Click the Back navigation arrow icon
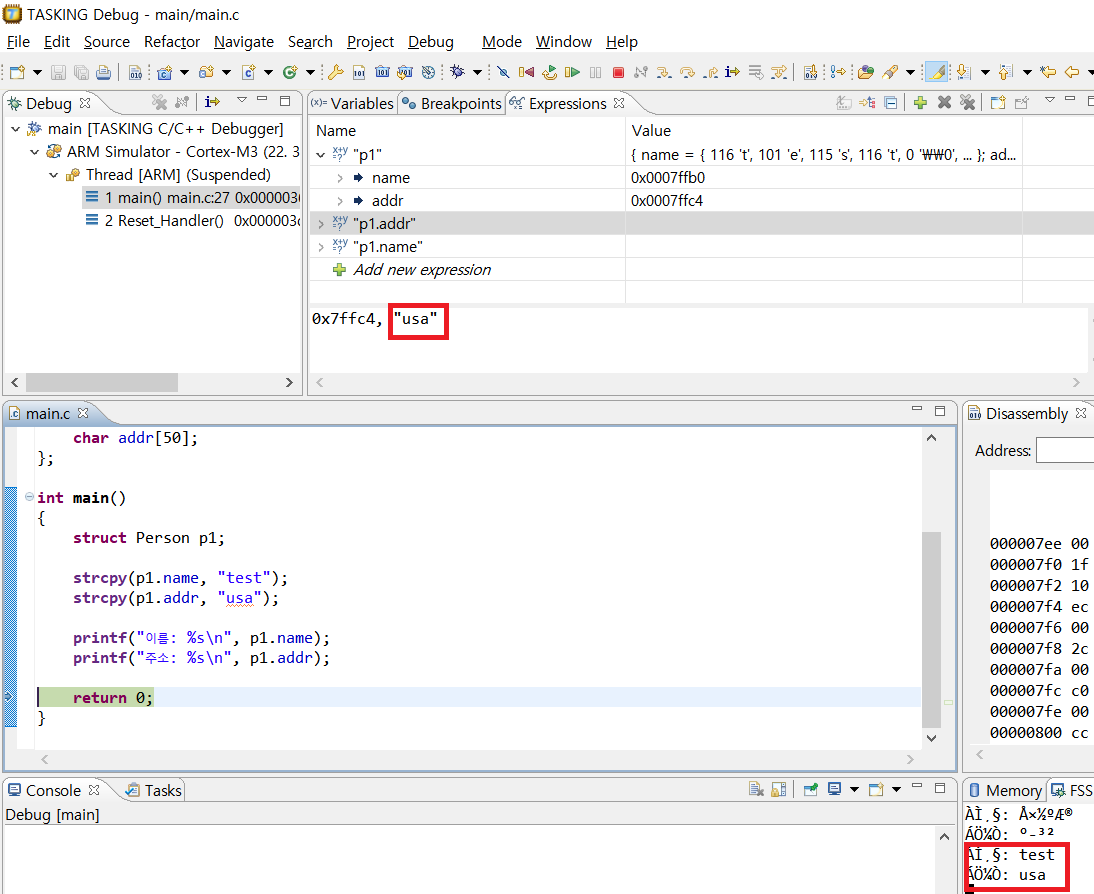This screenshot has height=894, width=1094. tap(1072, 72)
